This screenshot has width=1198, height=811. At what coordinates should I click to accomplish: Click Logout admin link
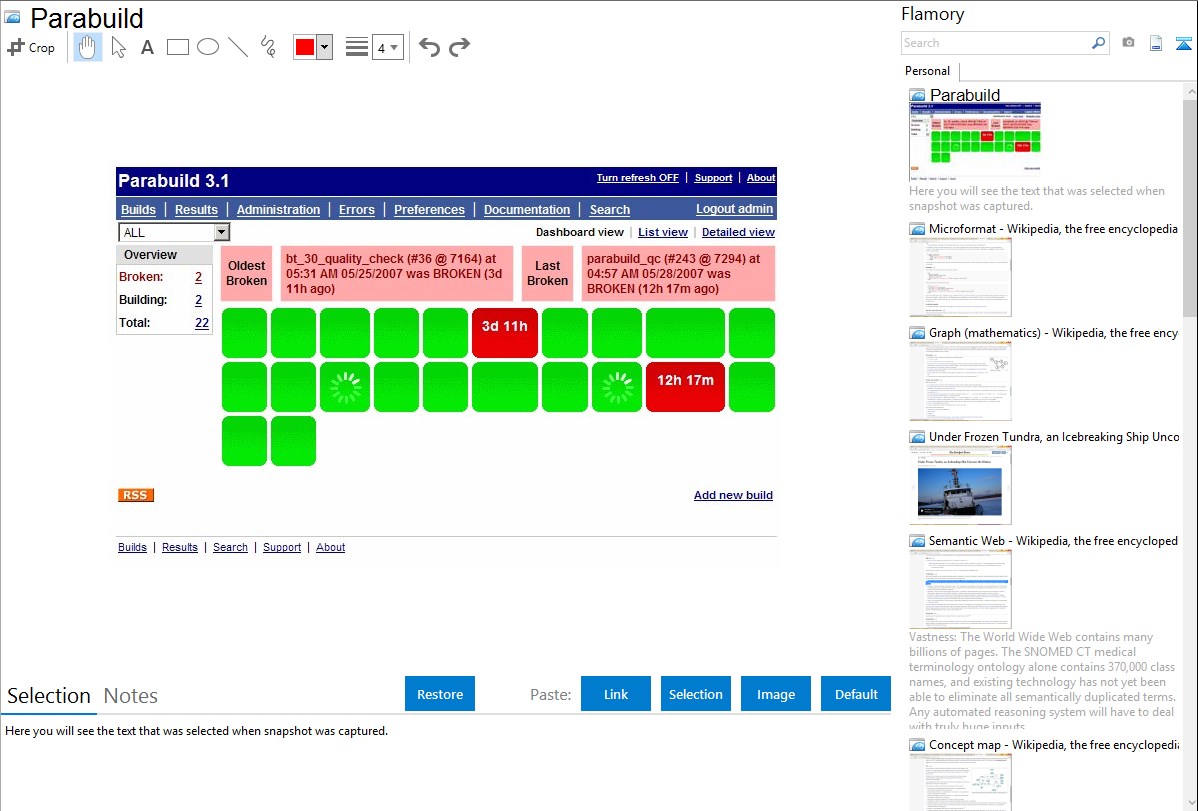(734, 209)
